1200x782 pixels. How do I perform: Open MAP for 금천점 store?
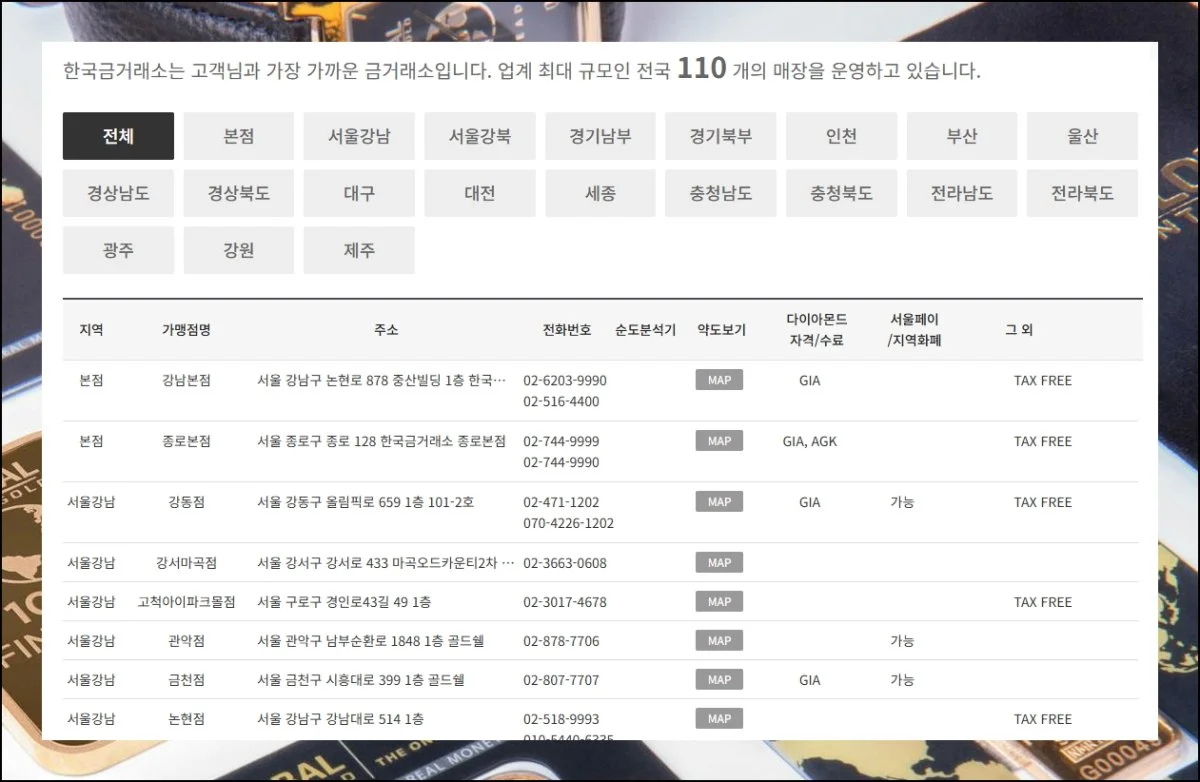point(719,680)
